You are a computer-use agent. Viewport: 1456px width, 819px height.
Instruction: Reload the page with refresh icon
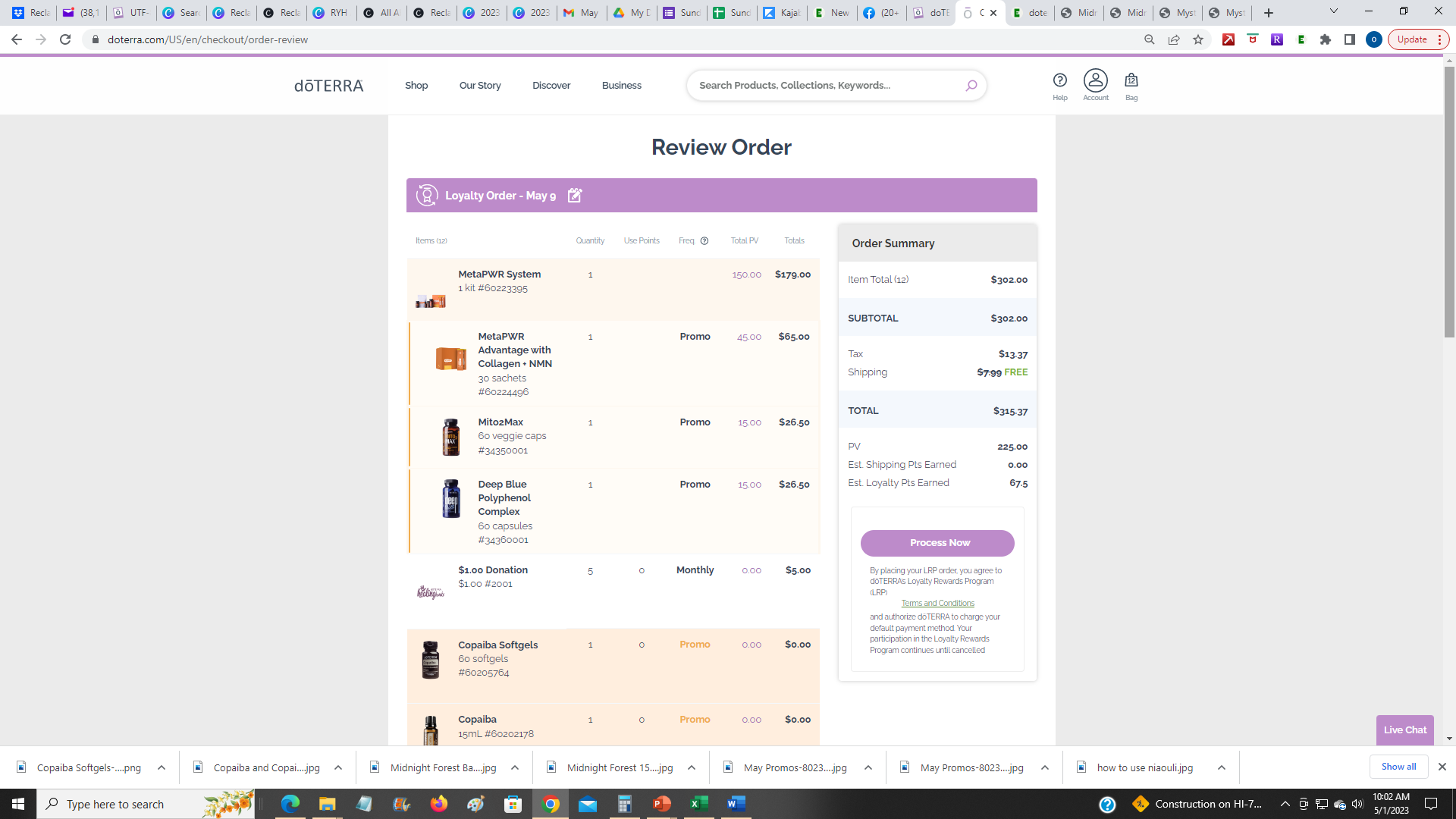(65, 39)
